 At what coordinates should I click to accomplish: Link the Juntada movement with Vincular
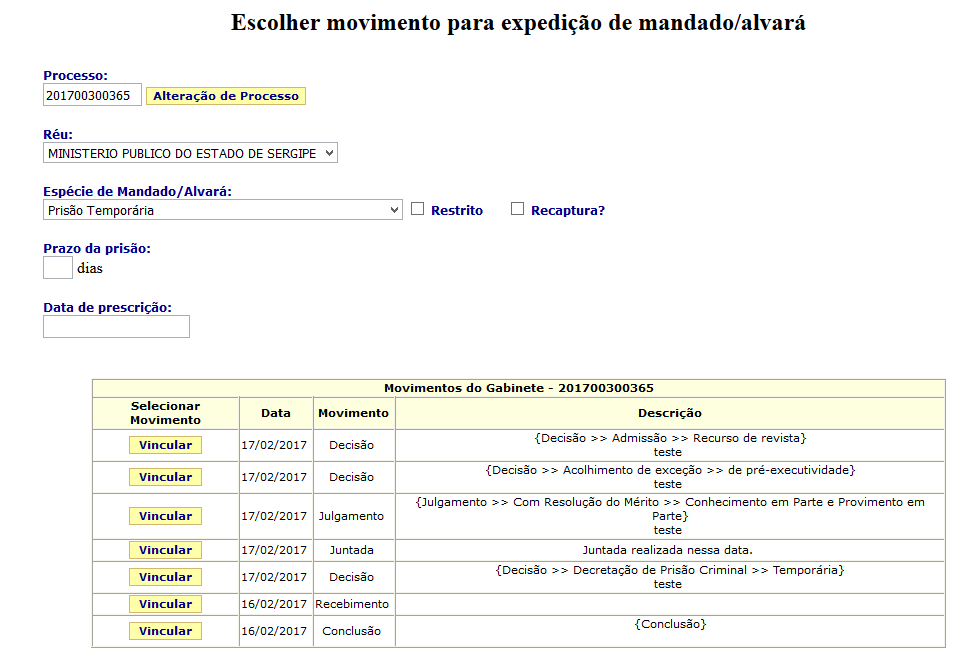[x=165, y=550]
